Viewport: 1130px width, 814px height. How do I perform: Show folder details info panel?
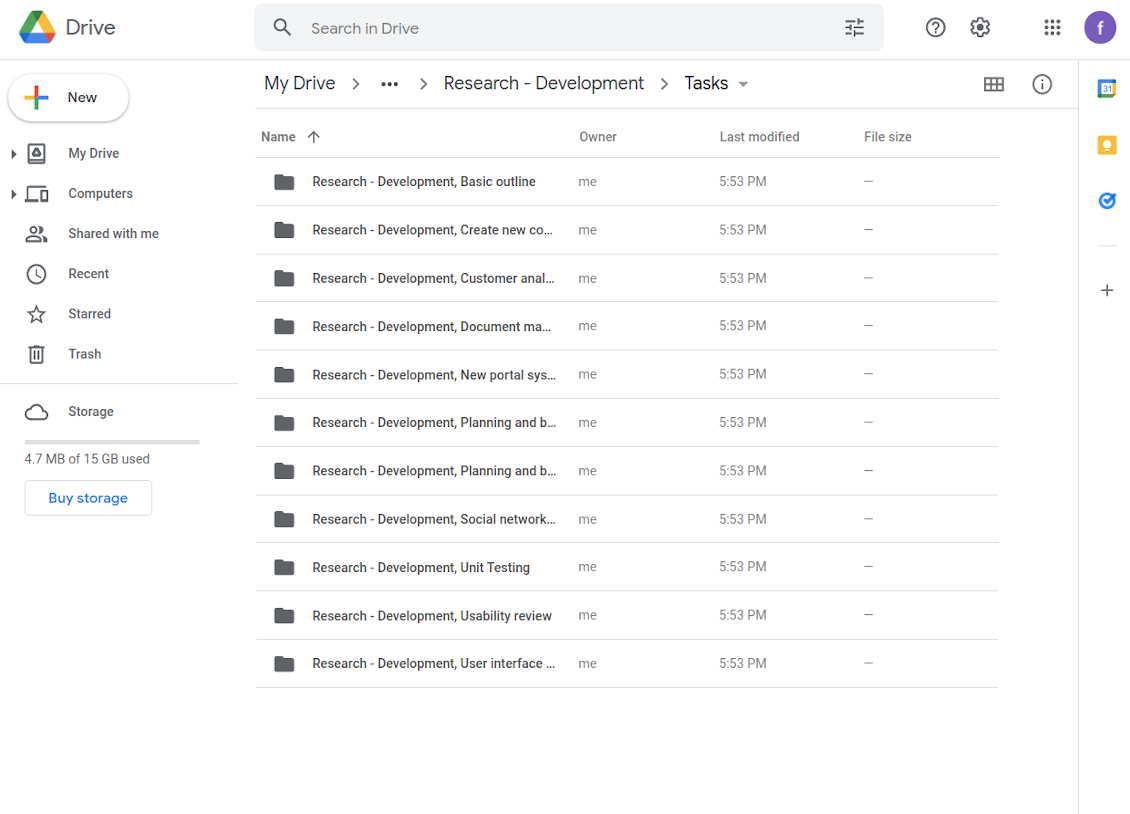[x=1042, y=84]
